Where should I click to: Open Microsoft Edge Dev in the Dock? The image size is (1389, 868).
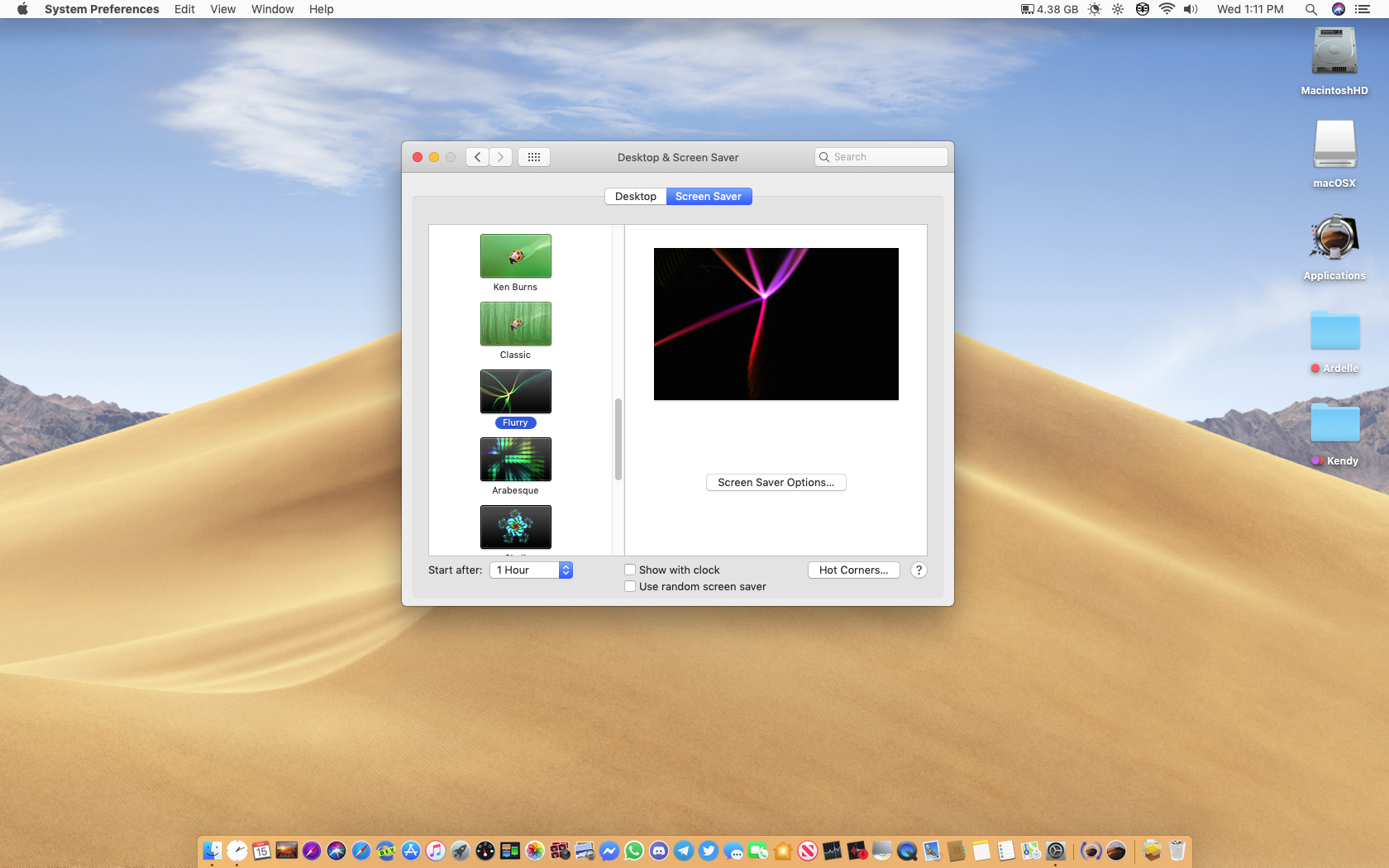click(x=386, y=850)
